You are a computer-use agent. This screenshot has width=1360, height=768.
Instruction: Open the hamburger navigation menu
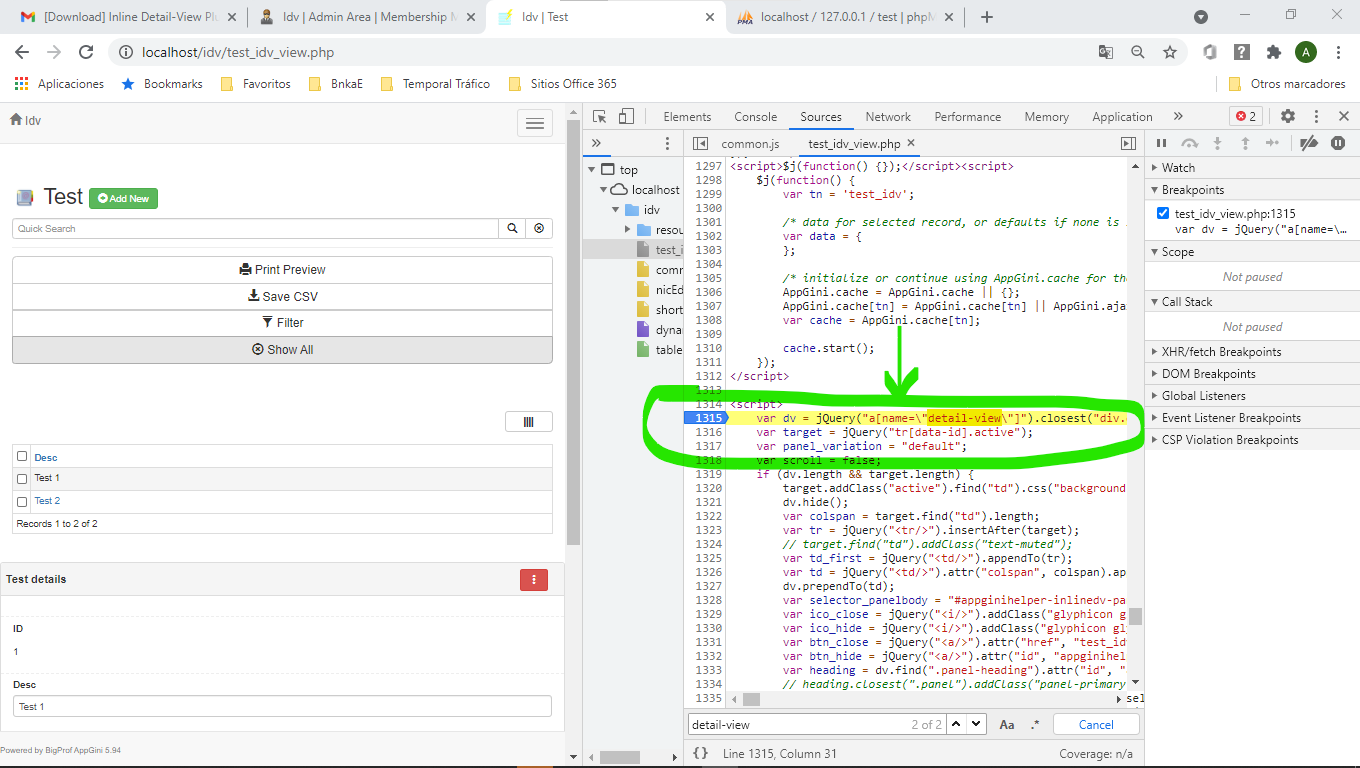535,123
